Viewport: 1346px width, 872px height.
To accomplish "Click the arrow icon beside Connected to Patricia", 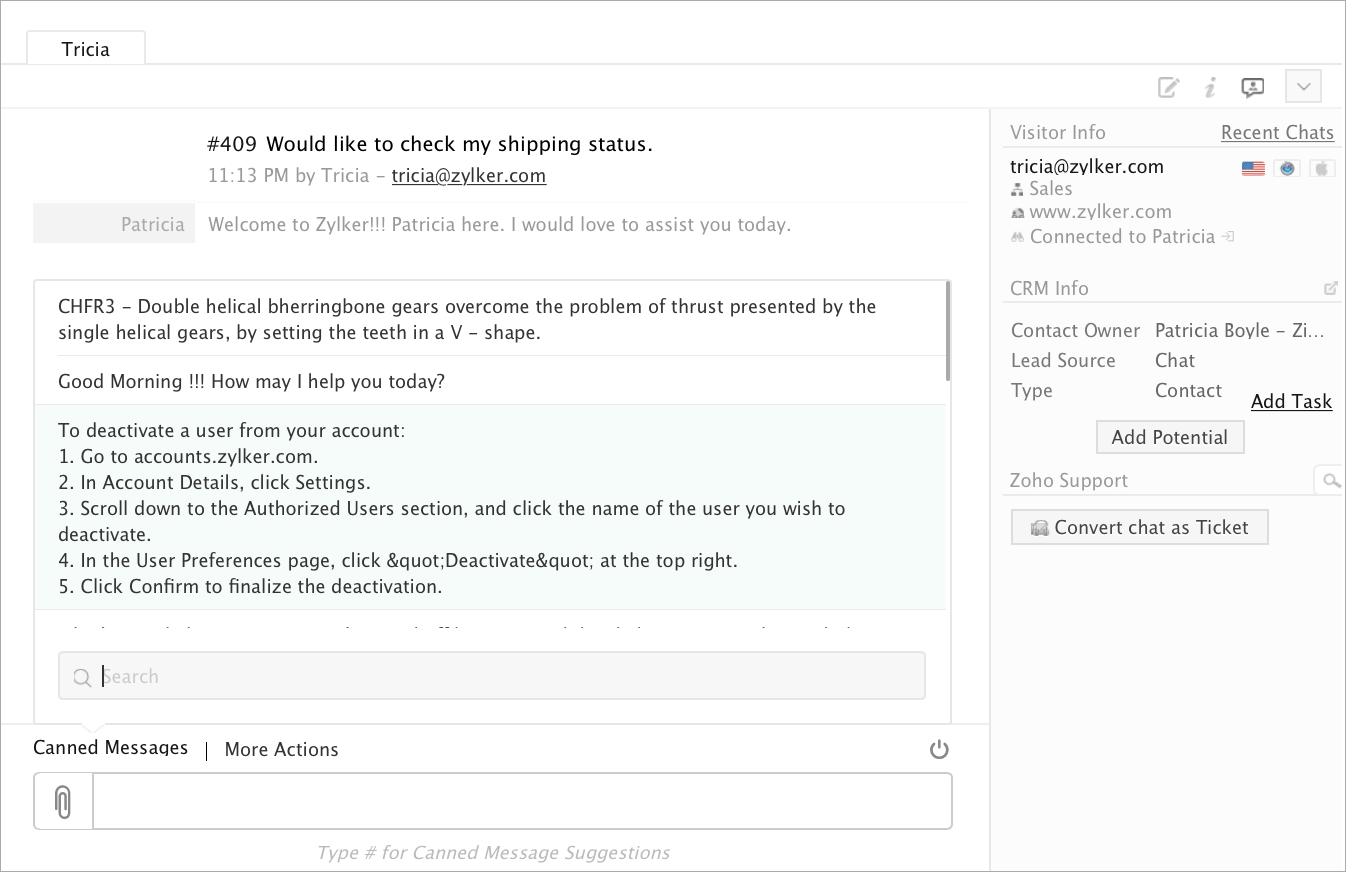I will coord(1228,237).
